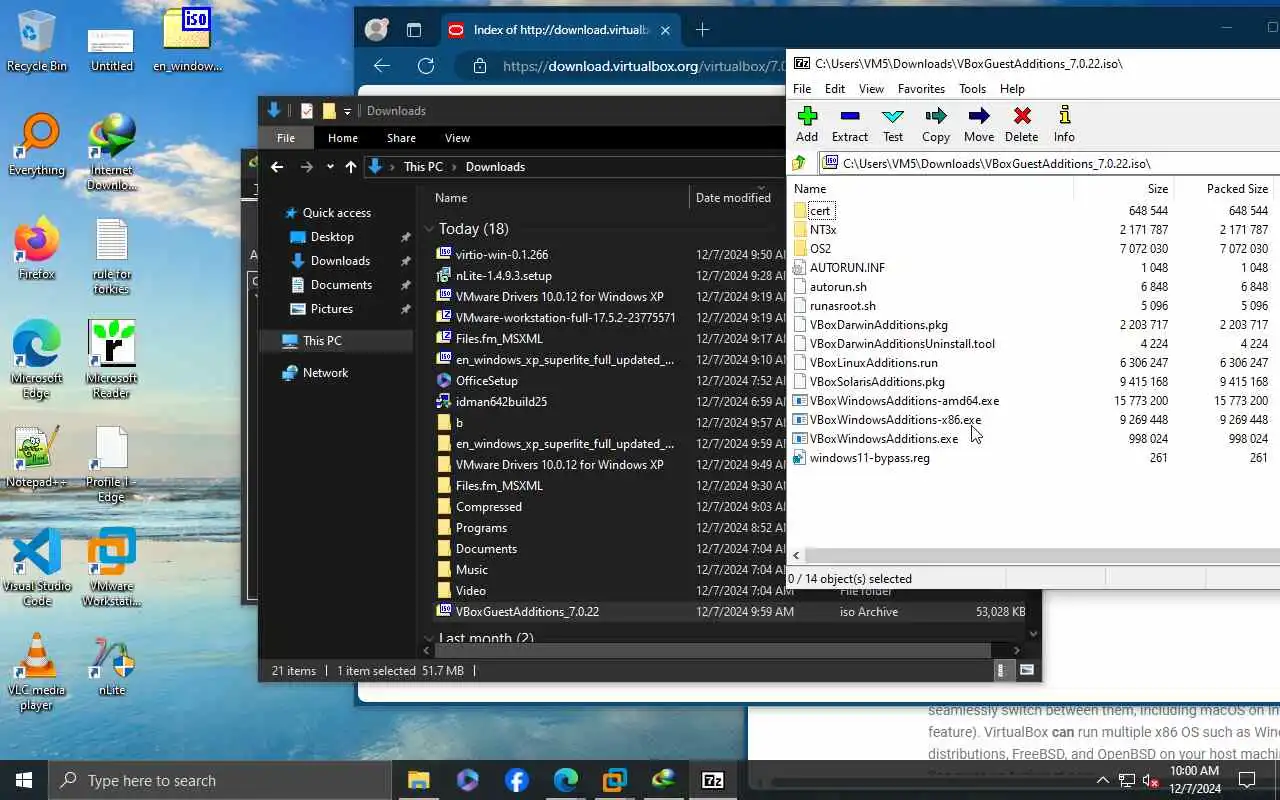Expand the This PC breadcrumb chevron
Viewport: 1280px width, 800px height.
(454, 167)
